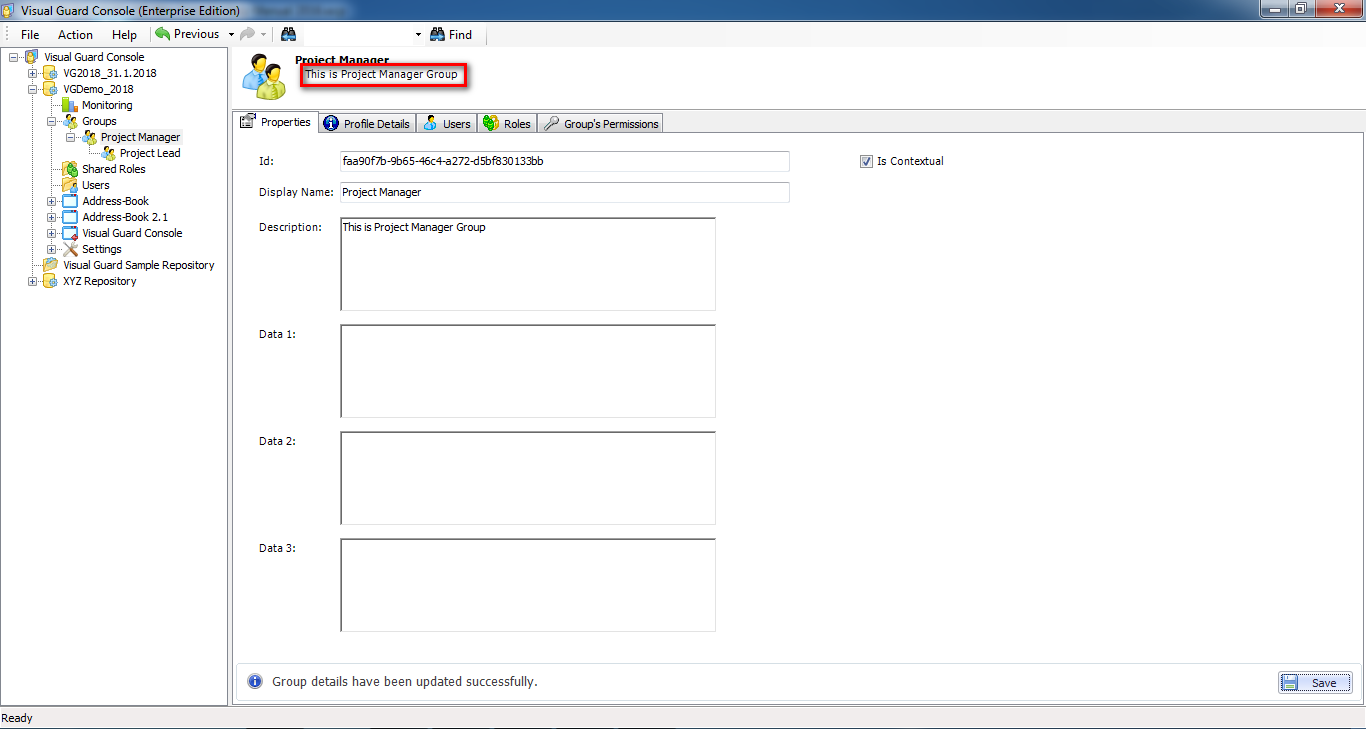Toggle the Is Contextual checkbox

(866, 161)
